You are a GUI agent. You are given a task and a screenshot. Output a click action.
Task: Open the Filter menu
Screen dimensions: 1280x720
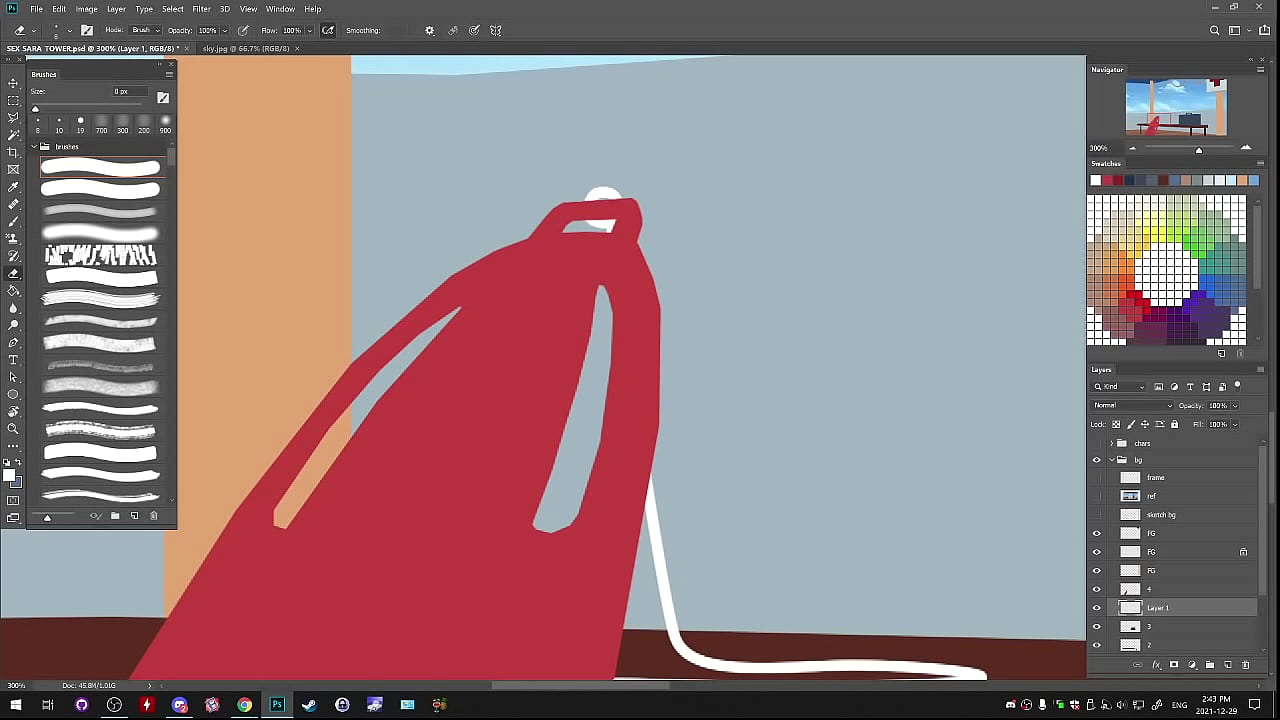click(201, 9)
